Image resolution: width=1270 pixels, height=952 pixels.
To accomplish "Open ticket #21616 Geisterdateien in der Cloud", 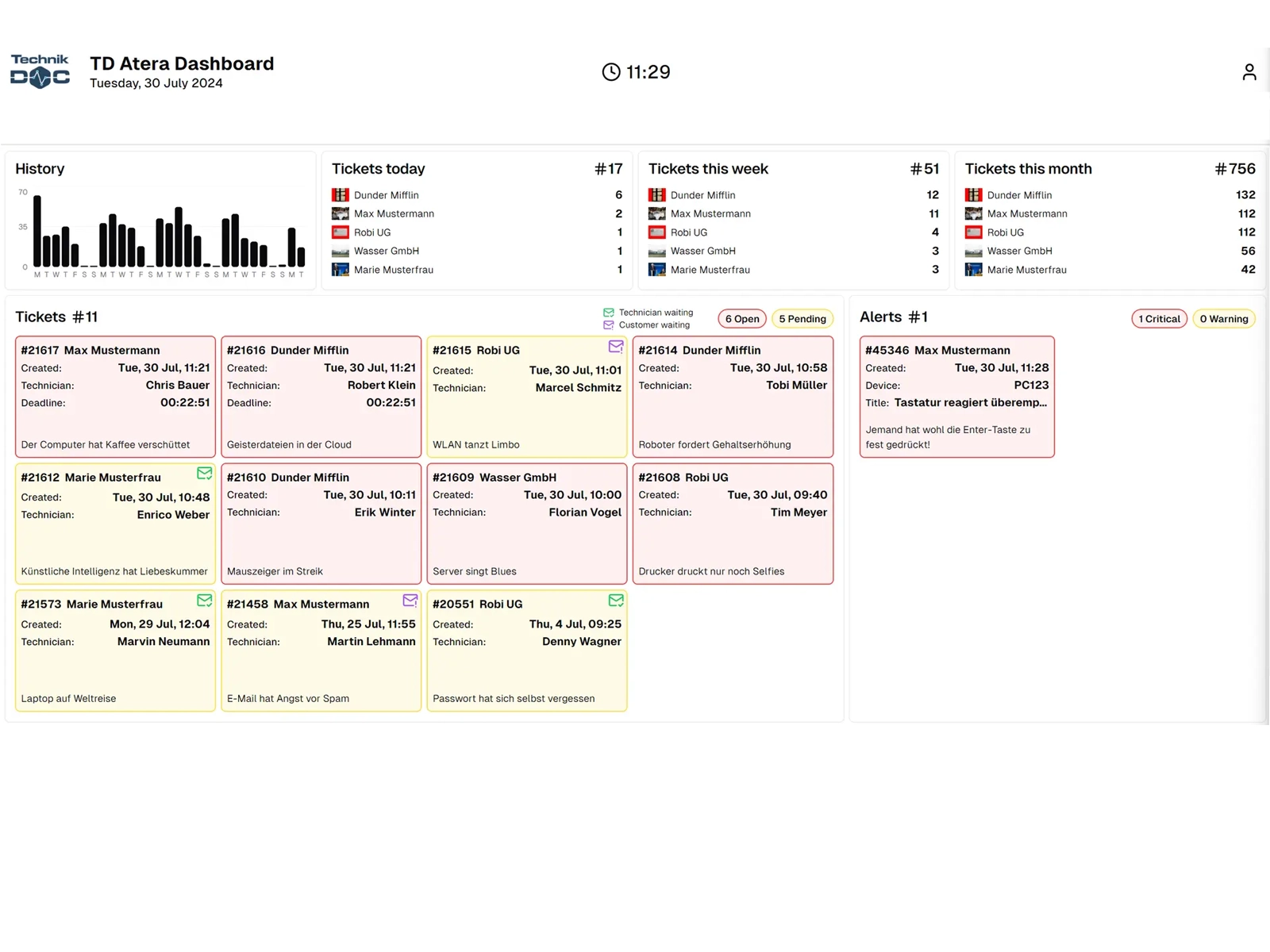I will (321, 397).
